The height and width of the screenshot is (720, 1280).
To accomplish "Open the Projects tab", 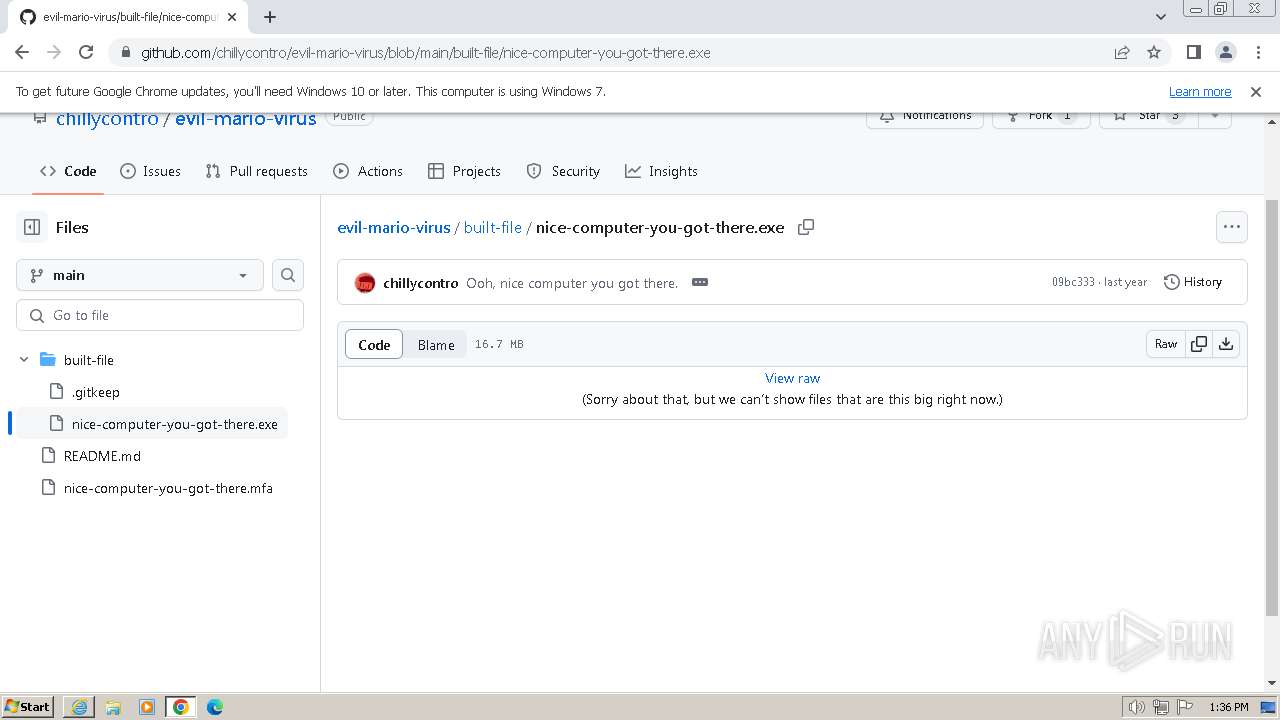I will click(x=464, y=171).
